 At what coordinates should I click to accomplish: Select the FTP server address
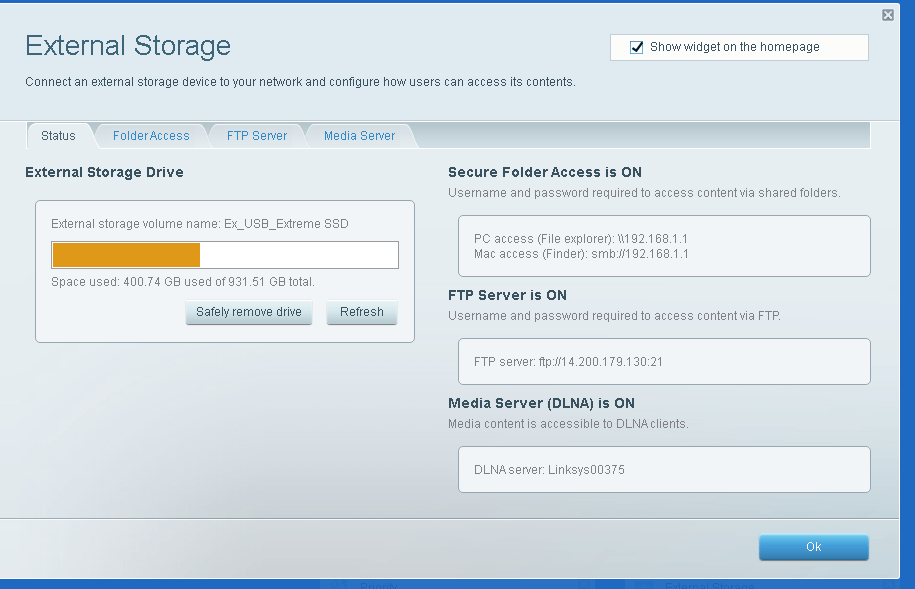point(571,361)
